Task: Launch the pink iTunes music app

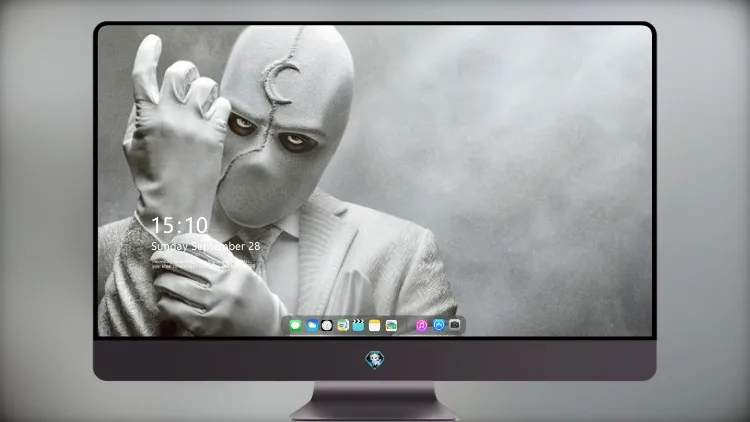Action: [421, 325]
